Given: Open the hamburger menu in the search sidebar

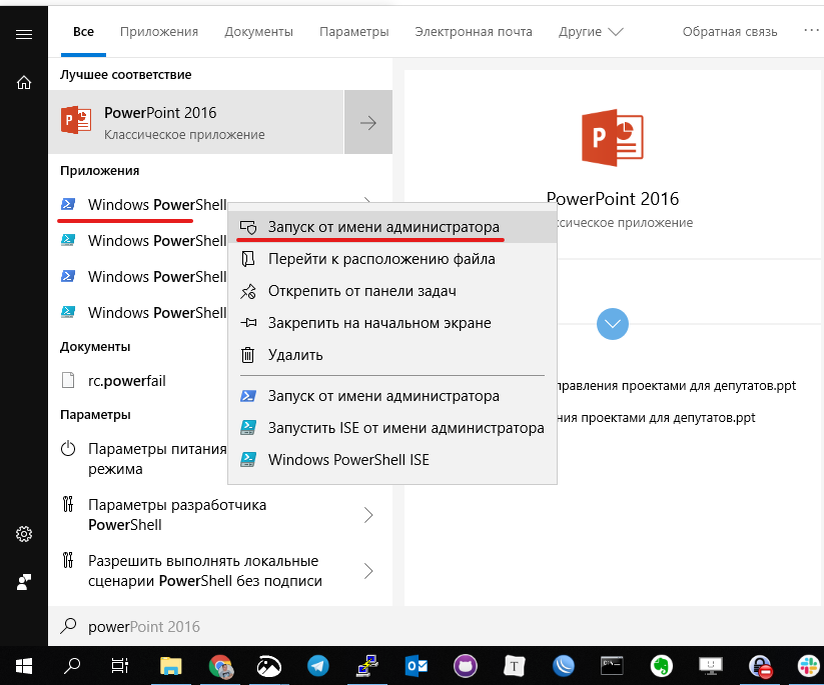Looking at the screenshot, I should pos(24,35).
